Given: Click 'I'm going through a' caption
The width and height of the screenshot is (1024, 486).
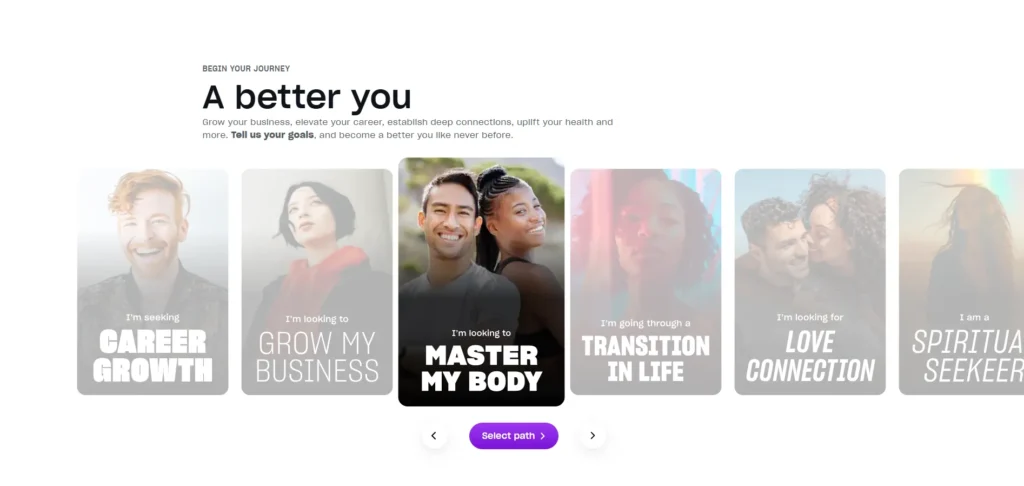Looking at the screenshot, I should (646, 323).
